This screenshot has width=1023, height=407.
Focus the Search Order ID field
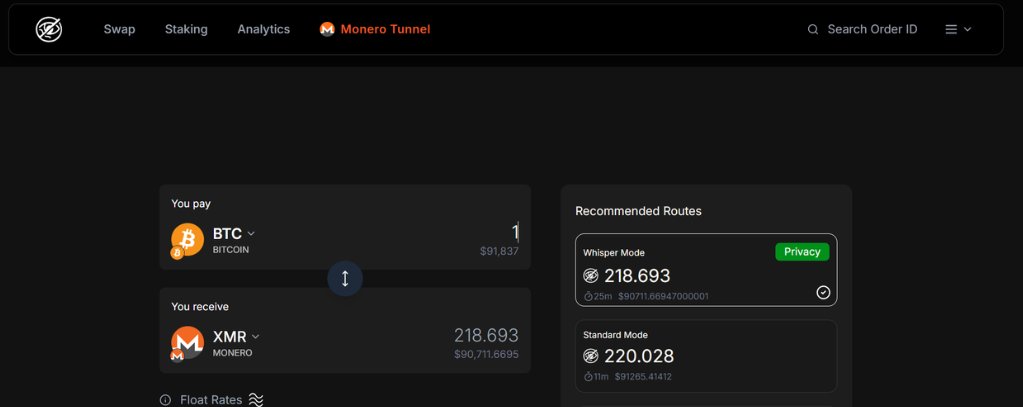point(872,29)
